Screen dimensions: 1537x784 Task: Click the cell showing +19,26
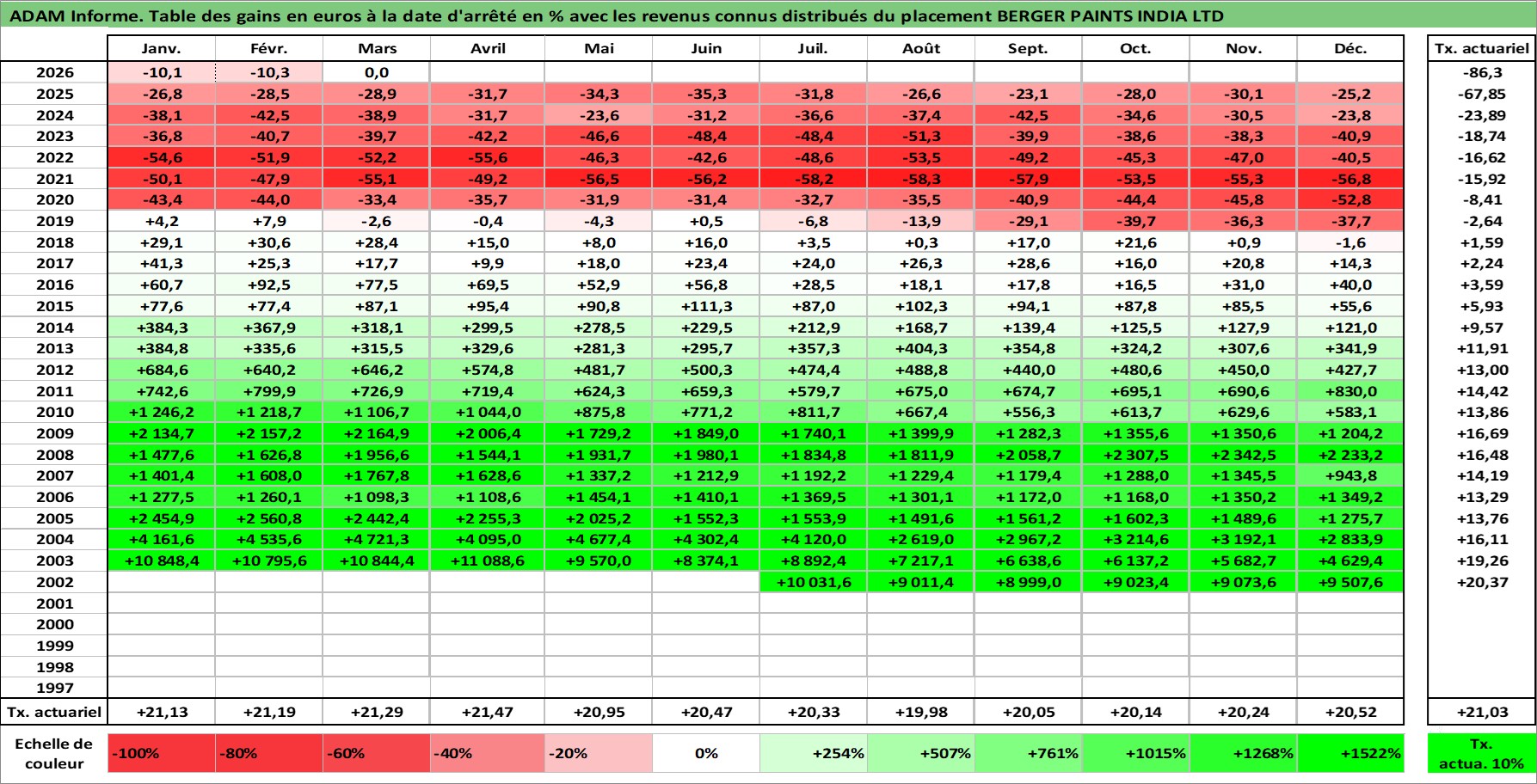[1481, 560]
